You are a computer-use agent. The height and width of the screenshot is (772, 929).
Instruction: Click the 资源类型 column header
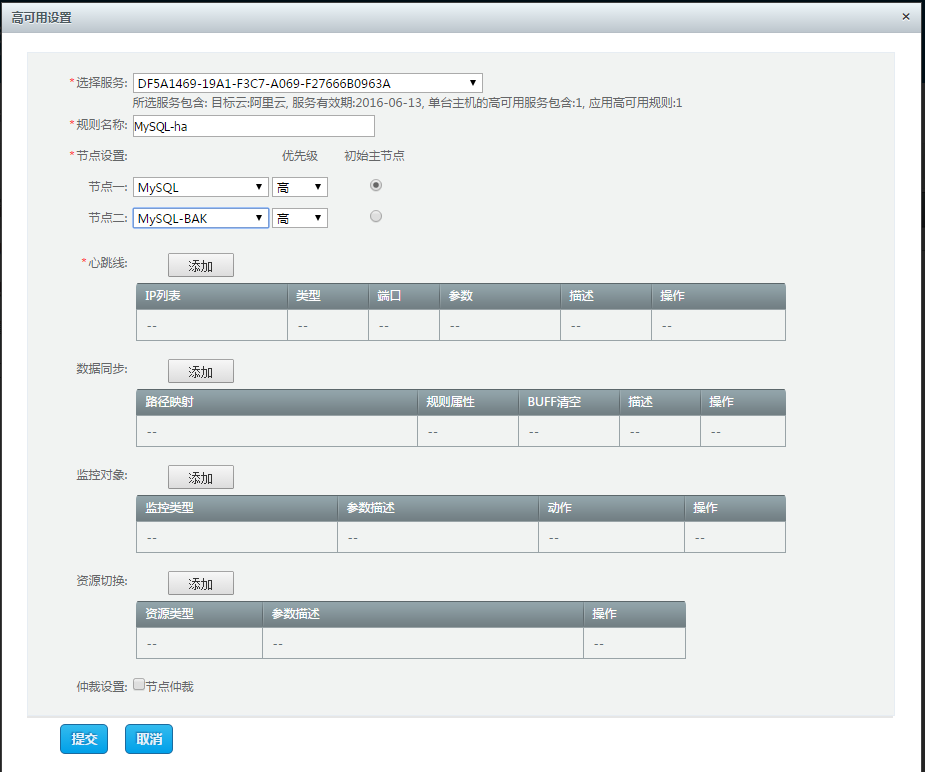click(200, 614)
